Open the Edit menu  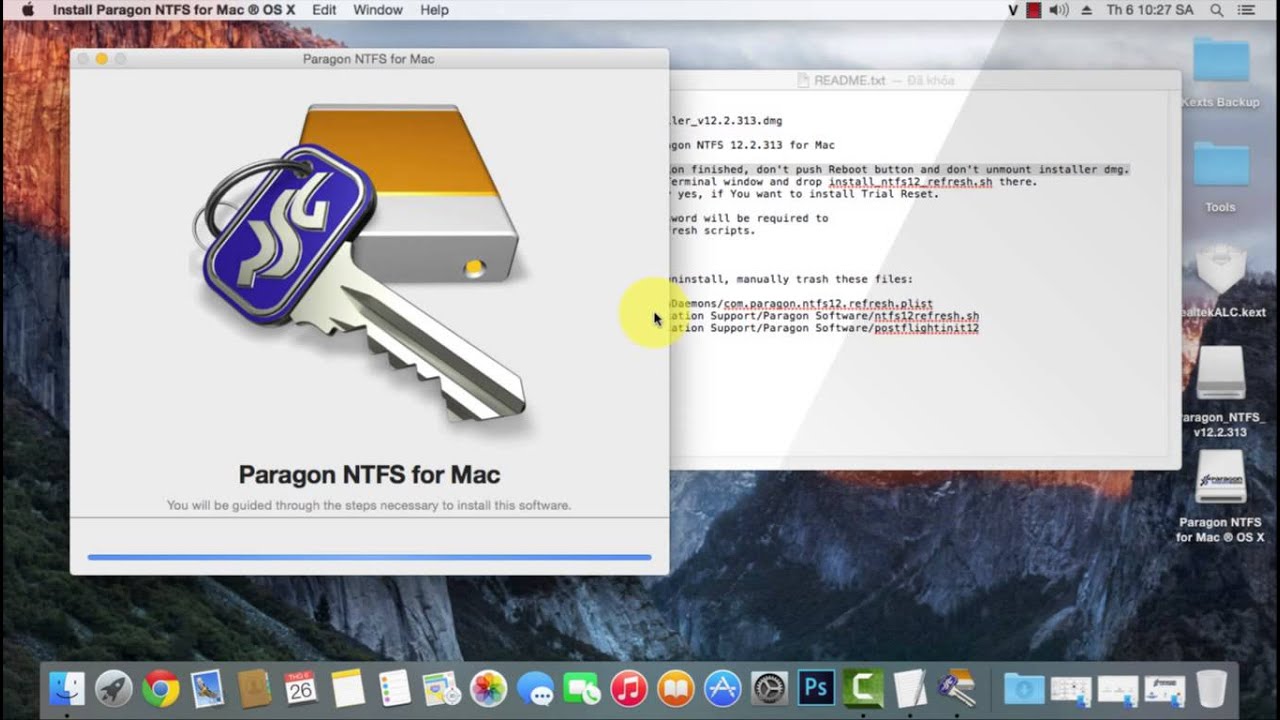click(x=324, y=10)
